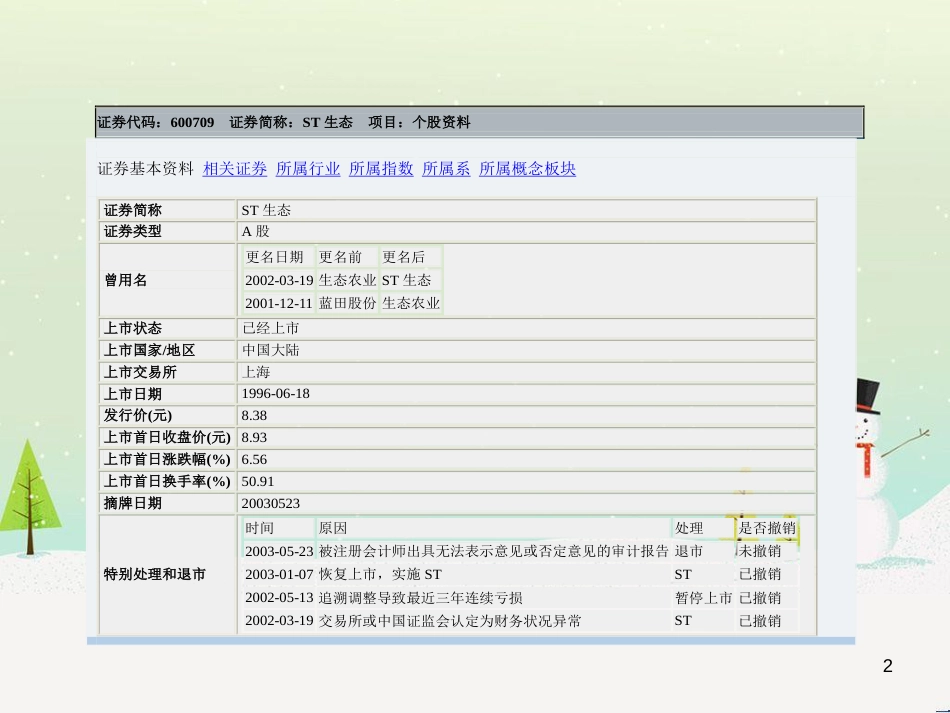The width and height of the screenshot is (950, 713).
Task: Click the 曾用名 row label
Action: pyautogui.click(x=125, y=280)
